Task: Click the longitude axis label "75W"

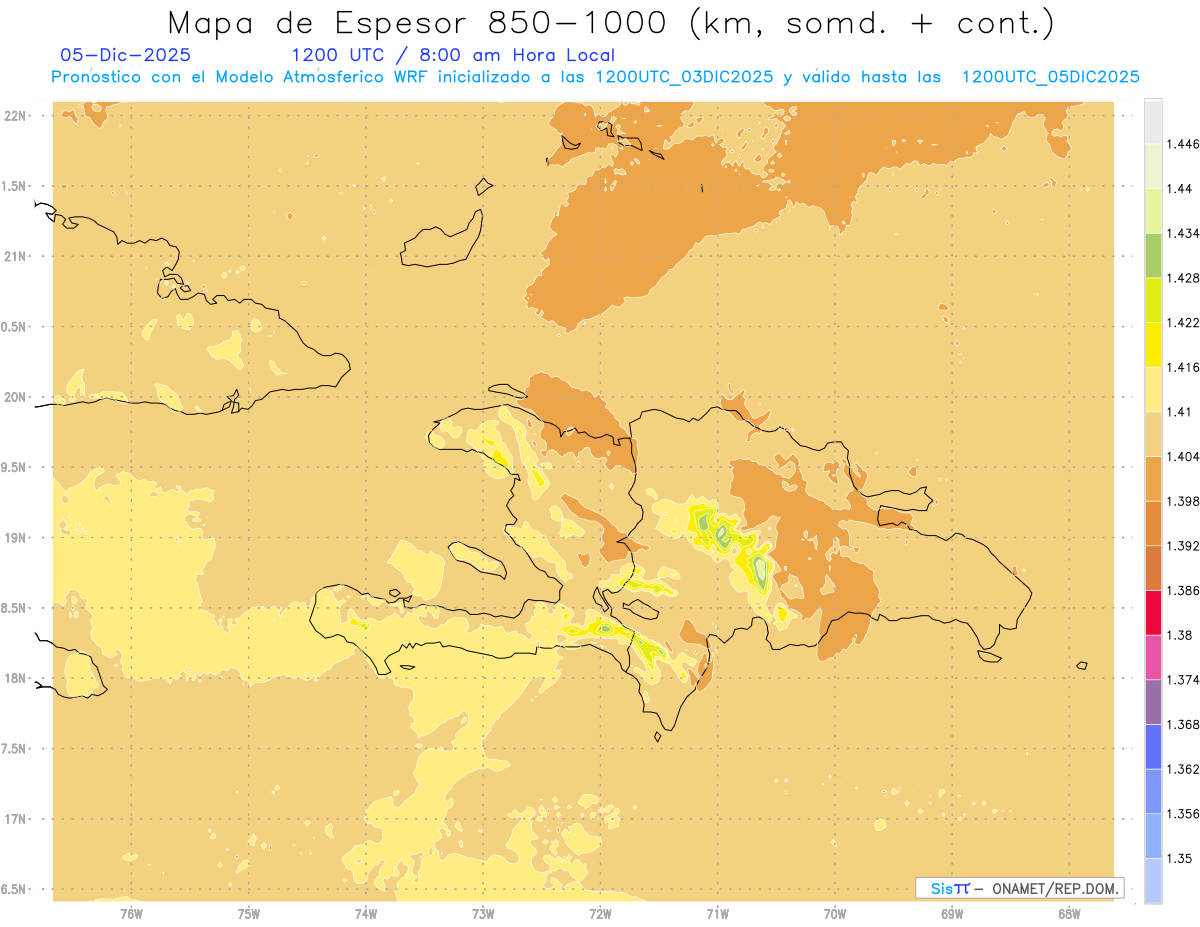Action: coord(248,913)
